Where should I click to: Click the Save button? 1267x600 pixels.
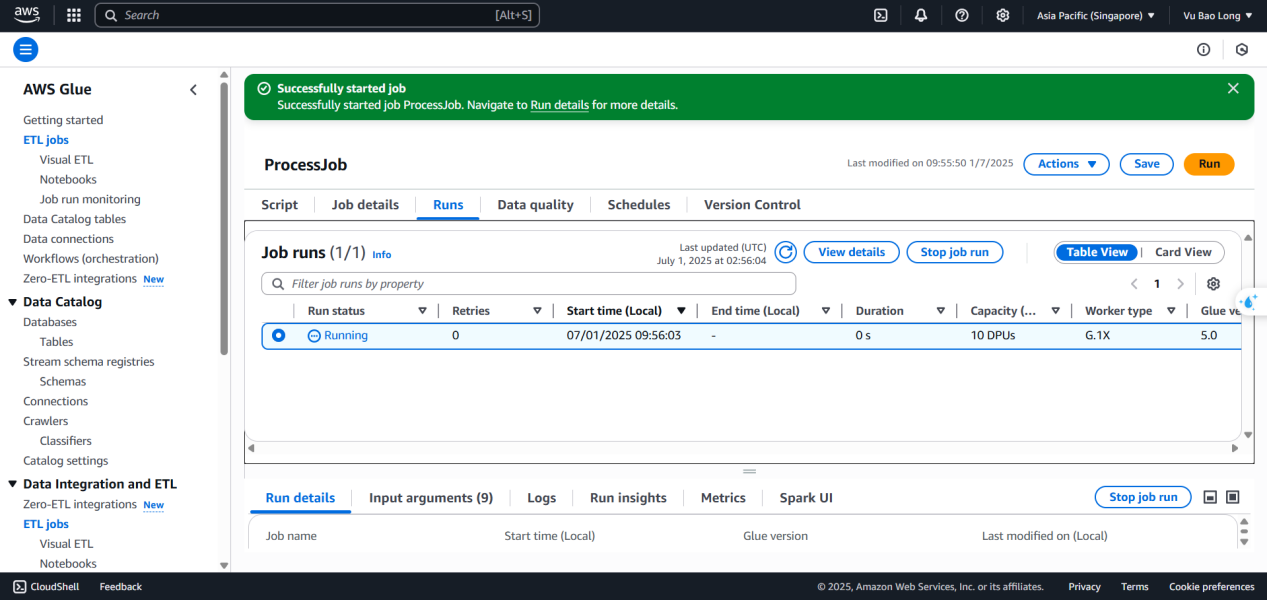pyautogui.click(x=1146, y=164)
